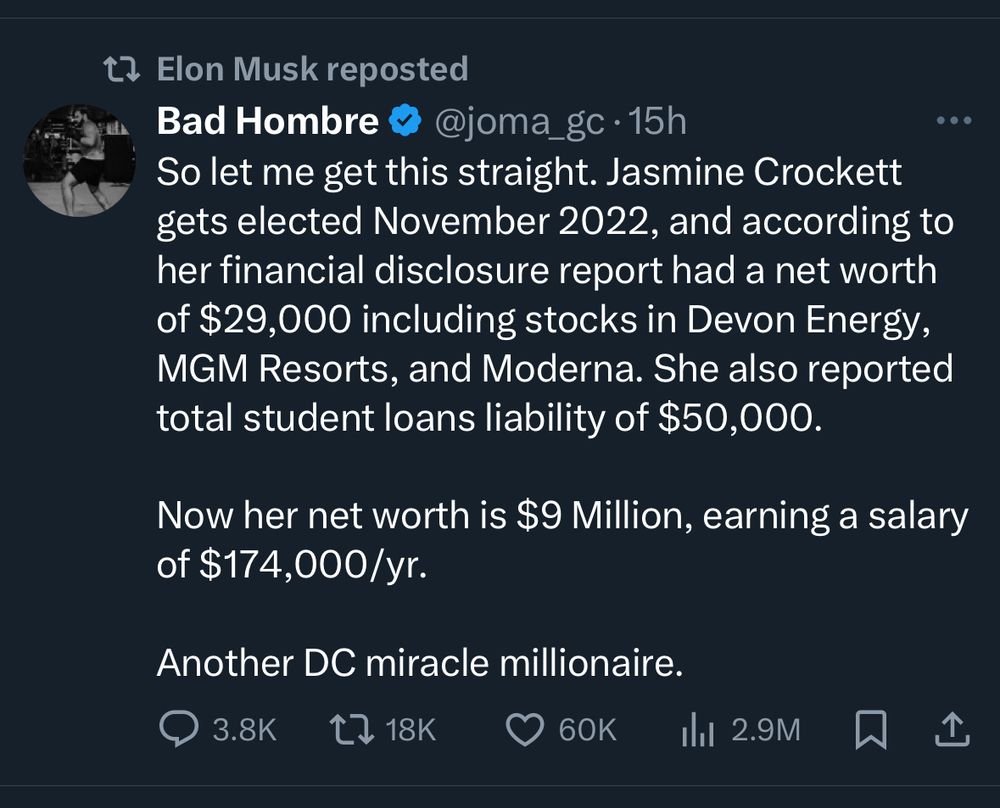The width and height of the screenshot is (1000, 808).
Task: Click the reply speech bubble icon
Action: pos(181,730)
